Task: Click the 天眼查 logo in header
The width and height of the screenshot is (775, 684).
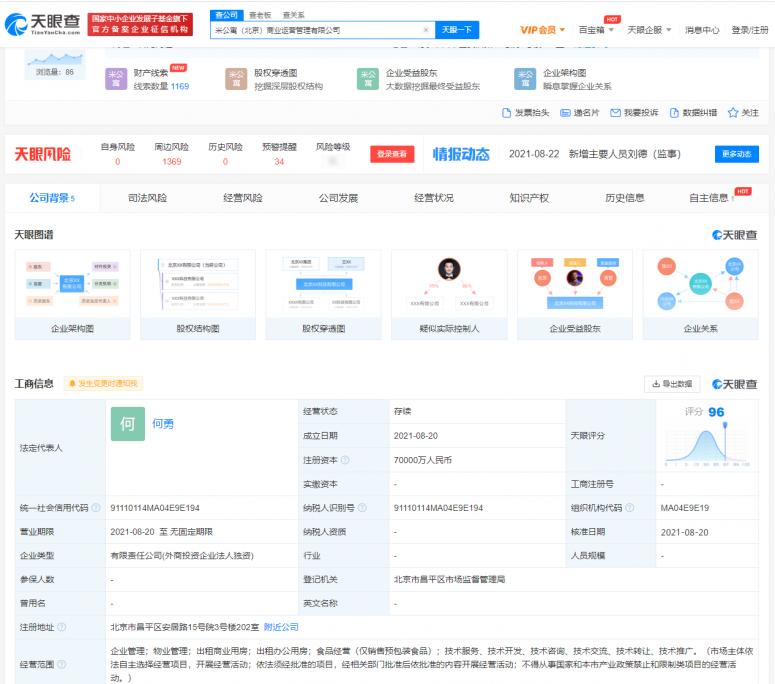Action: 43,22
